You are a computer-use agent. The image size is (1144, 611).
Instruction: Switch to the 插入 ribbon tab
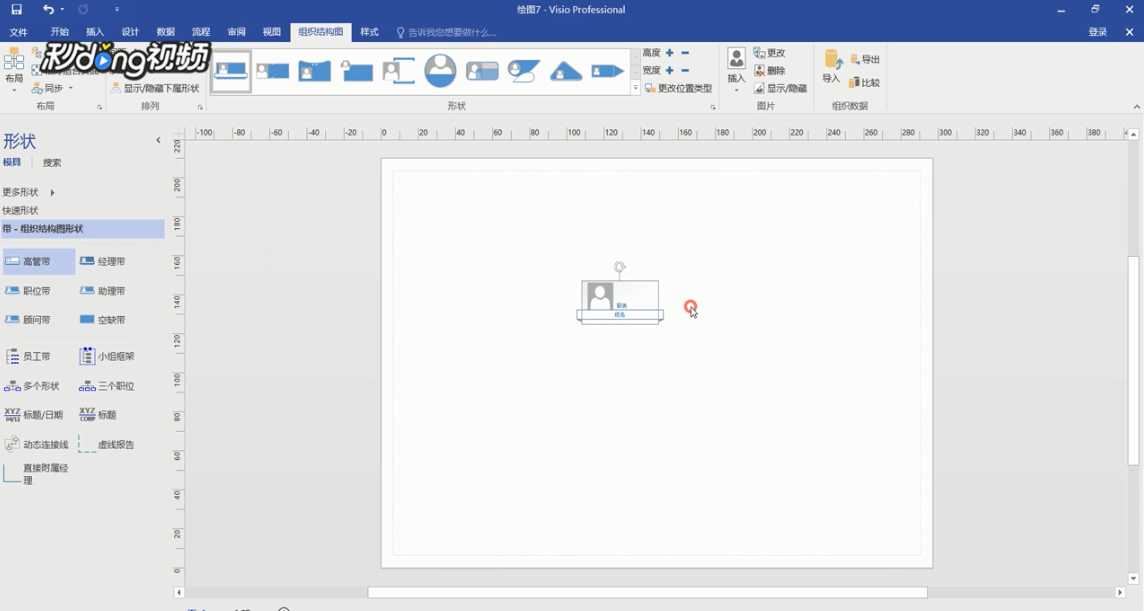click(95, 32)
